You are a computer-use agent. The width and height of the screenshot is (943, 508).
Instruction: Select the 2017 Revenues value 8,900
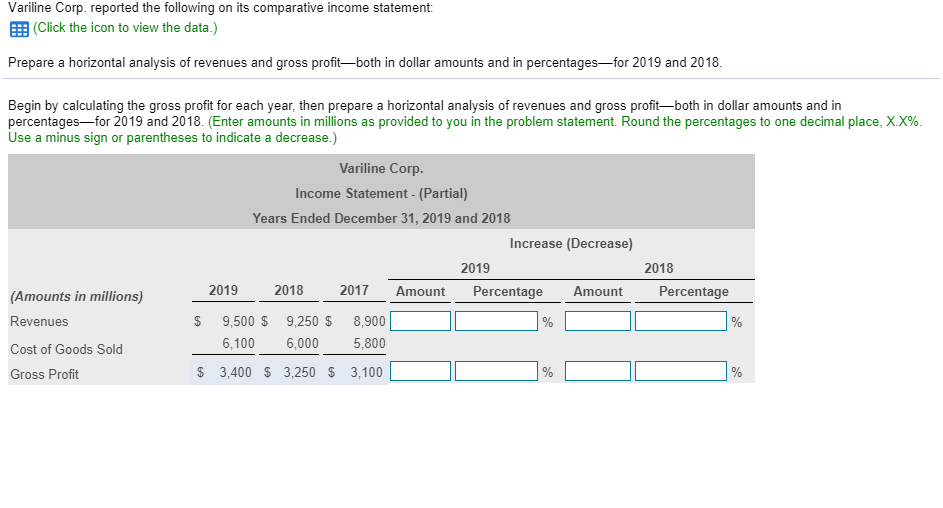point(369,321)
